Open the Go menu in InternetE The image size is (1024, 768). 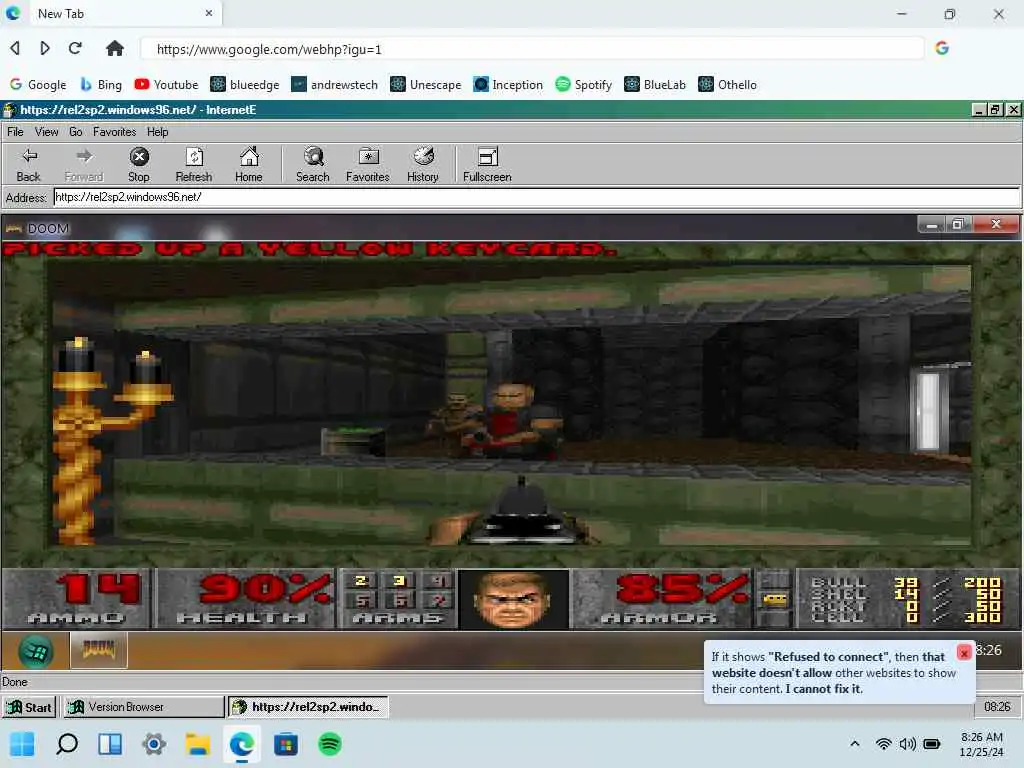pyautogui.click(x=76, y=132)
